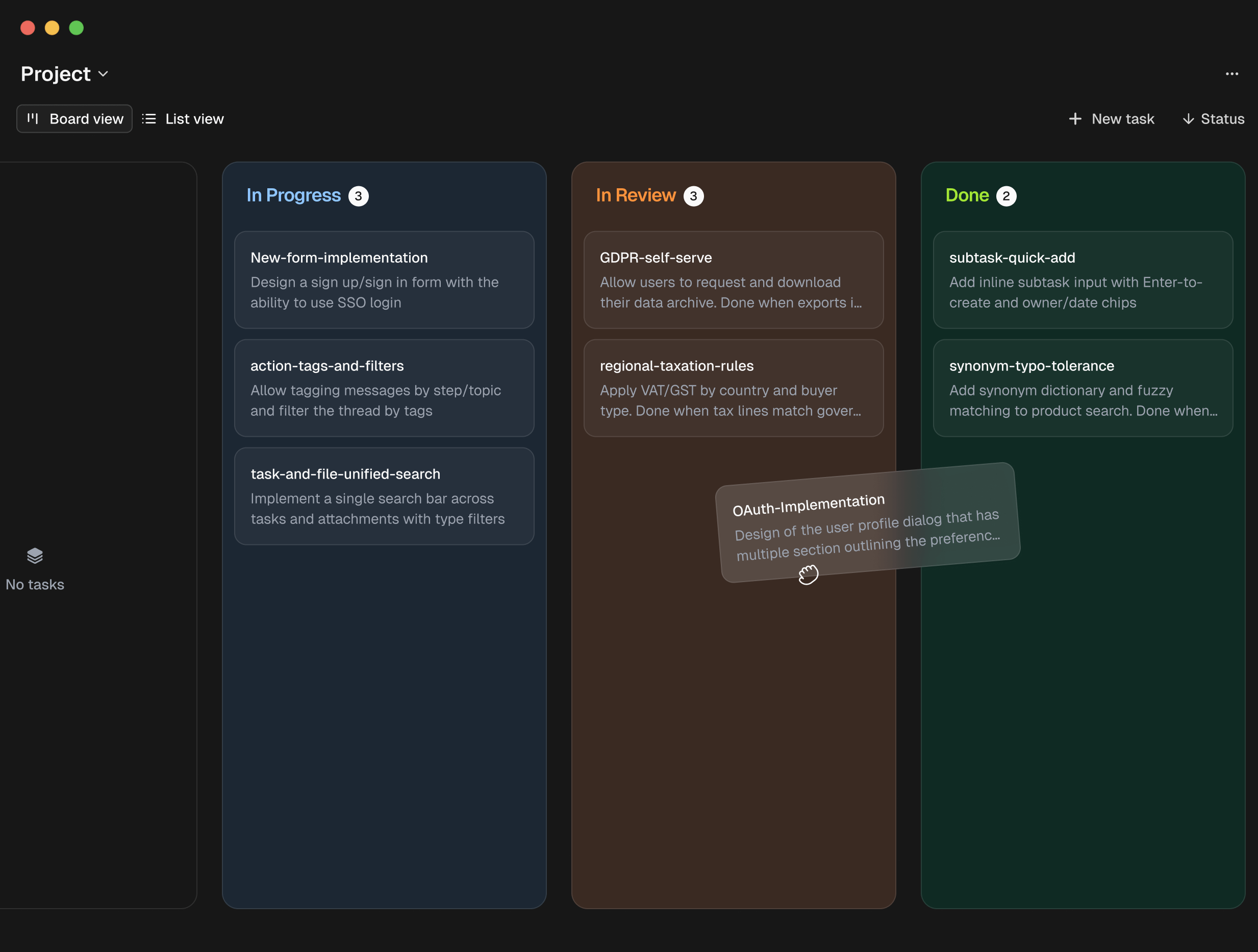Open the synonym-typo-tolerance task card
The width and height of the screenshot is (1258, 952).
pyautogui.click(x=1083, y=388)
